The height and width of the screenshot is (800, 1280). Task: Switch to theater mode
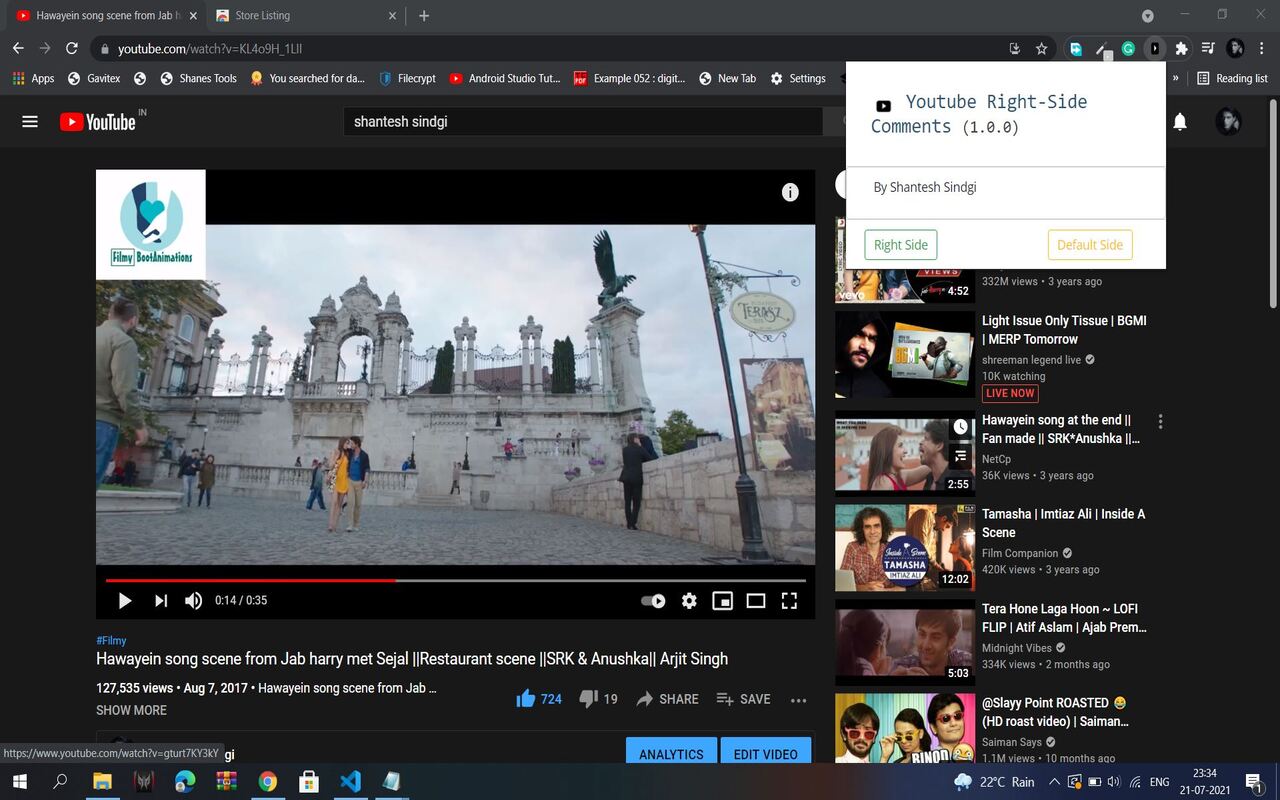point(756,600)
